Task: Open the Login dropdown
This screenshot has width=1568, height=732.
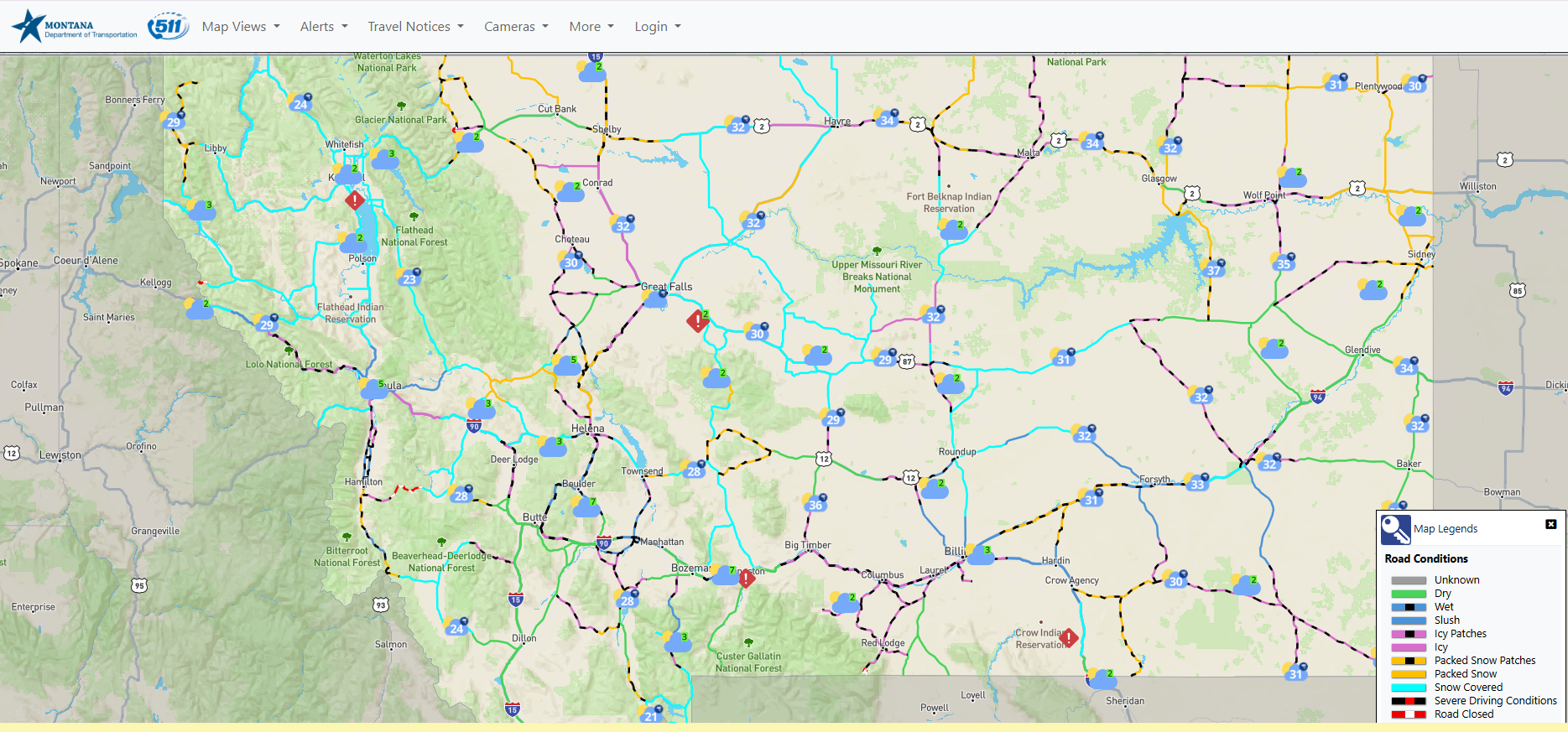Action: click(658, 27)
